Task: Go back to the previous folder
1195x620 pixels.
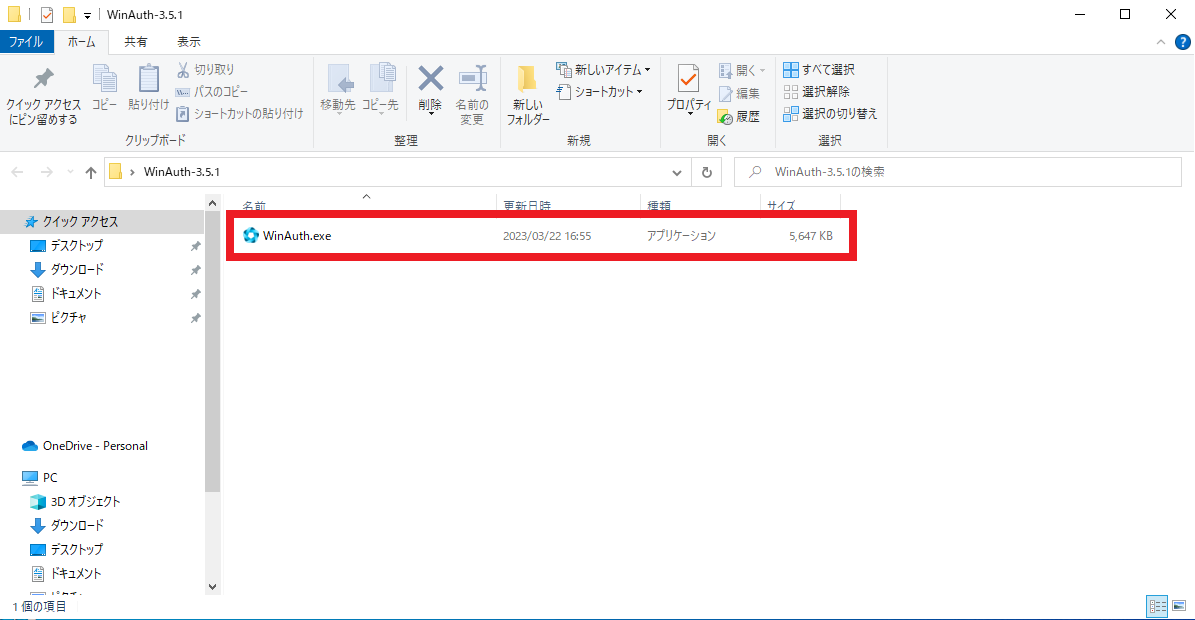Action: (x=18, y=172)
